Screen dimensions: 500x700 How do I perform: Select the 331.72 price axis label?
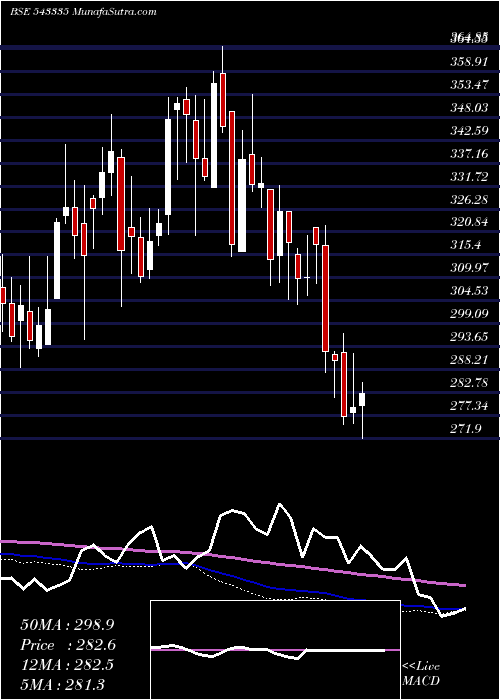(x=469, y=177)
